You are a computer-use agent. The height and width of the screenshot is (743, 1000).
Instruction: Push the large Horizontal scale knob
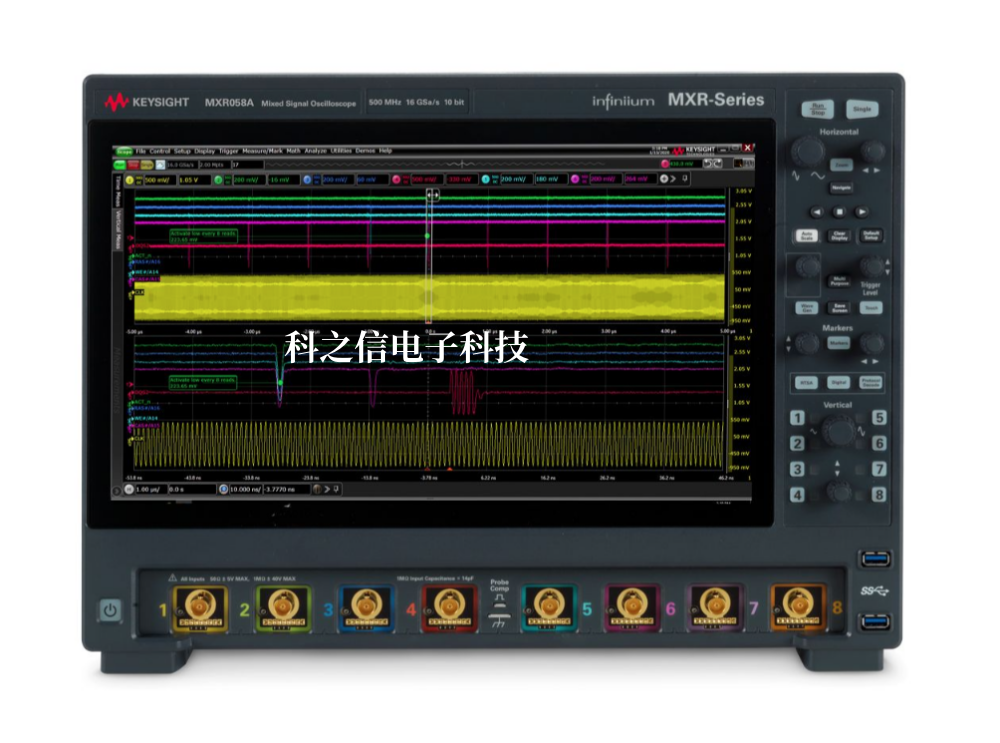[x=808, y=151]
